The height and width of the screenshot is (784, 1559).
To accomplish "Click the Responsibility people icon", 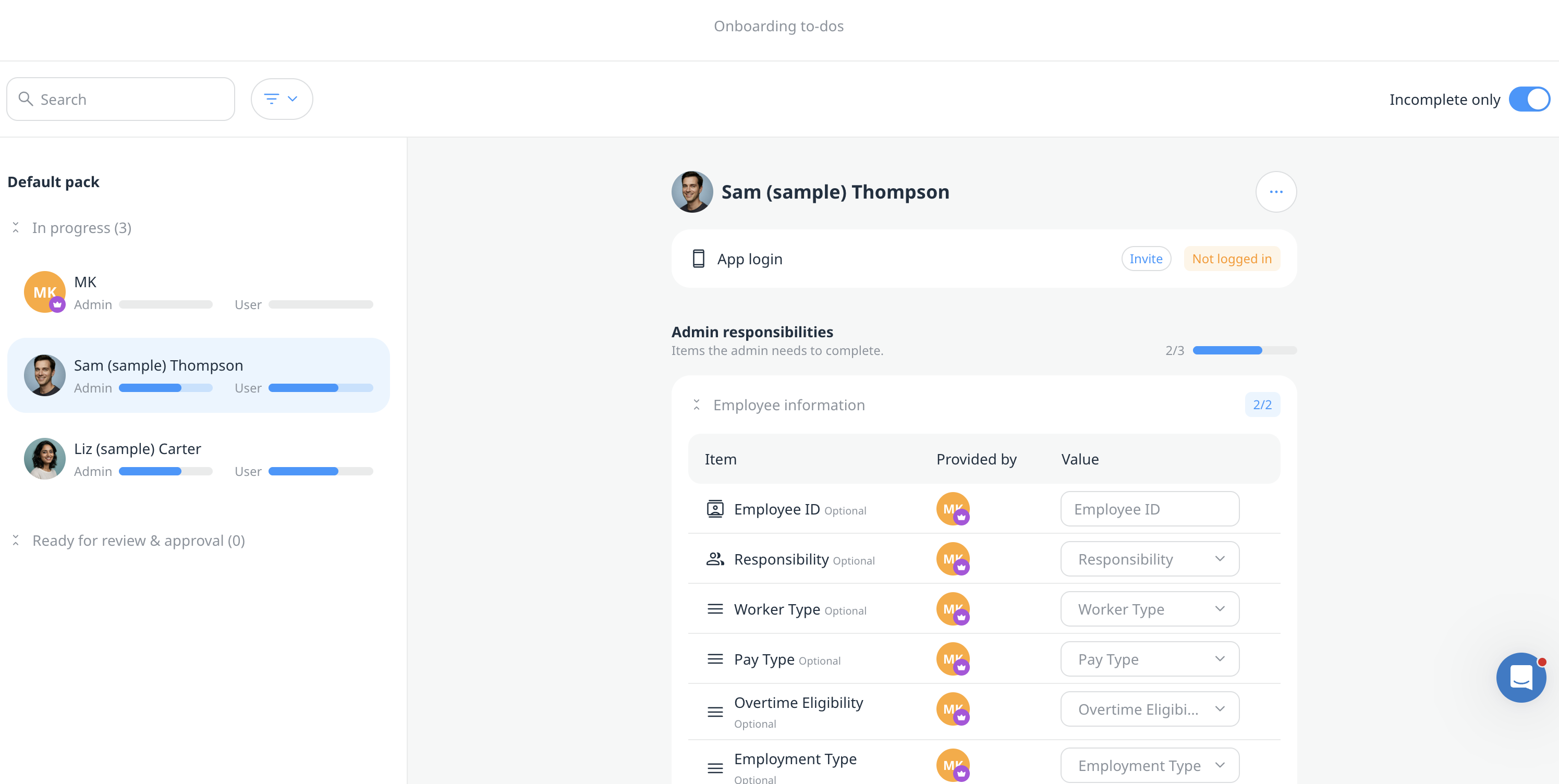I will (x=715, y=559).
